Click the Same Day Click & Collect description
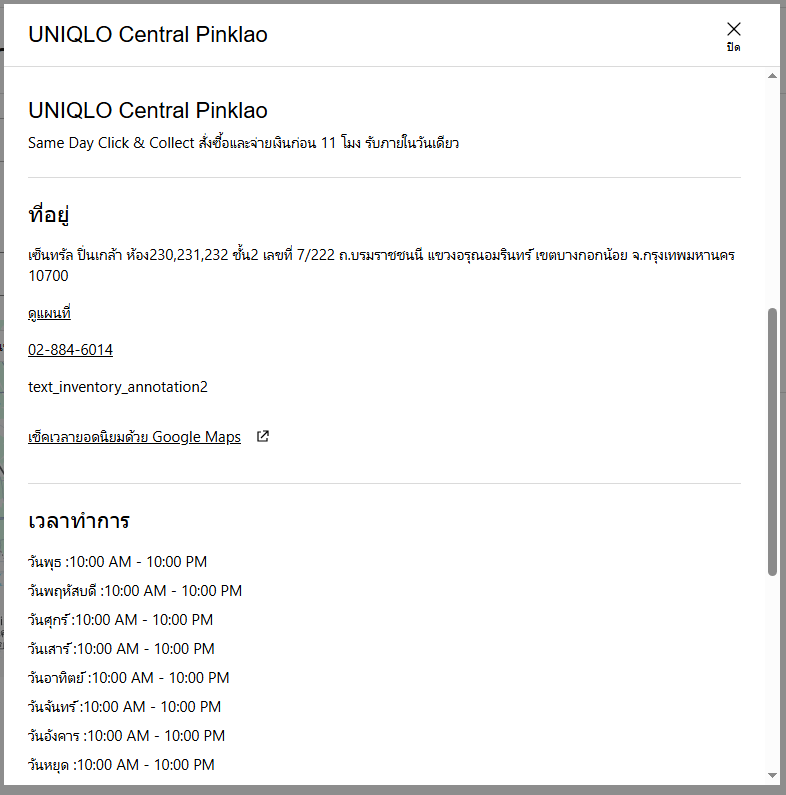This screenshot has width=786, height=795. pos(243,143)
